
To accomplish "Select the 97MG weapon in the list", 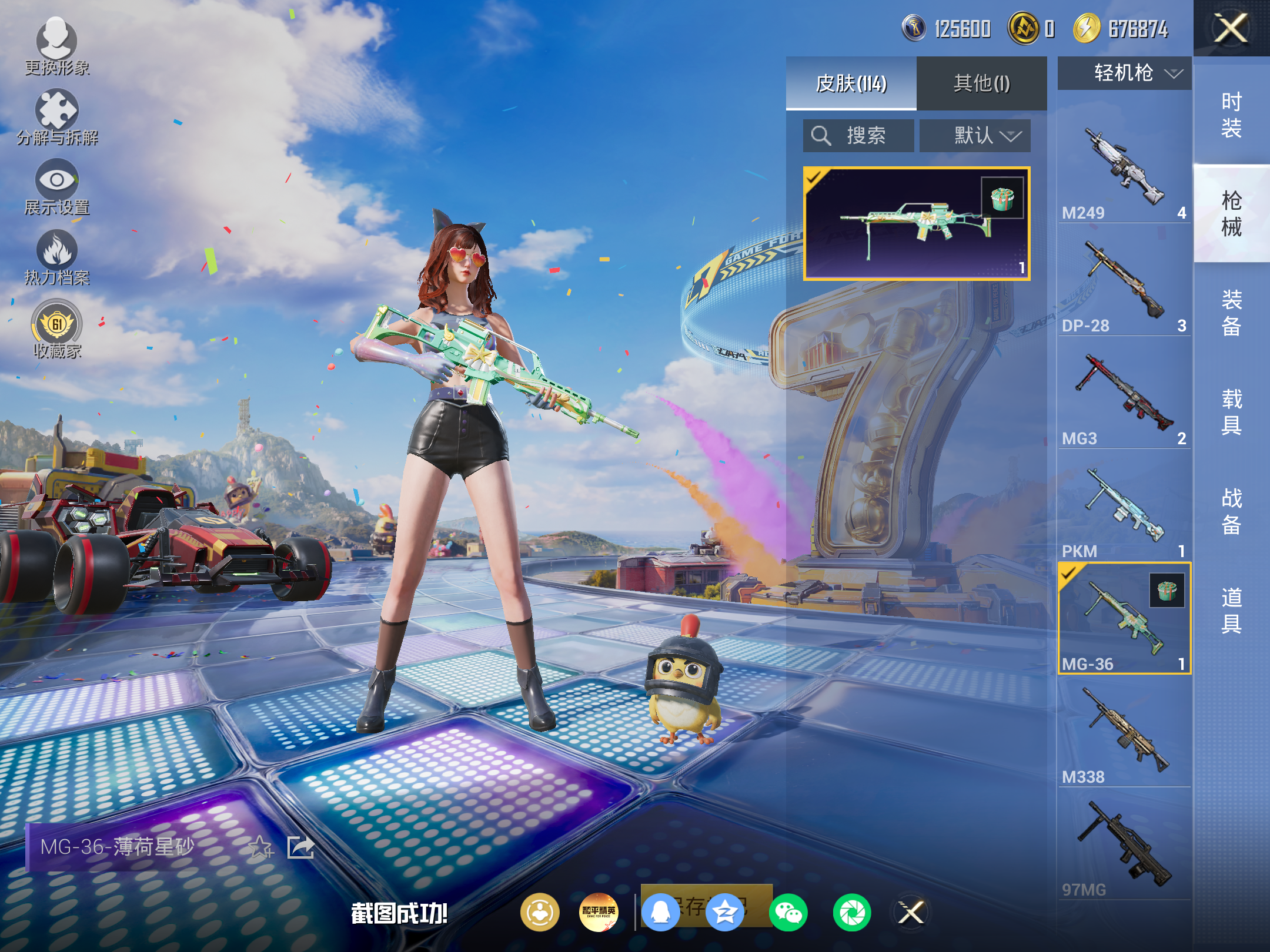I will coord(1124,845).
